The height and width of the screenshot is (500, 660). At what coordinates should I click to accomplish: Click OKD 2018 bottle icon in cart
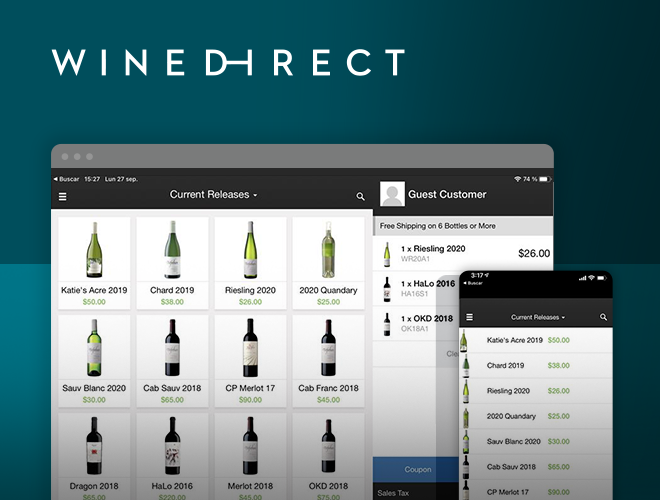point(386,324)
